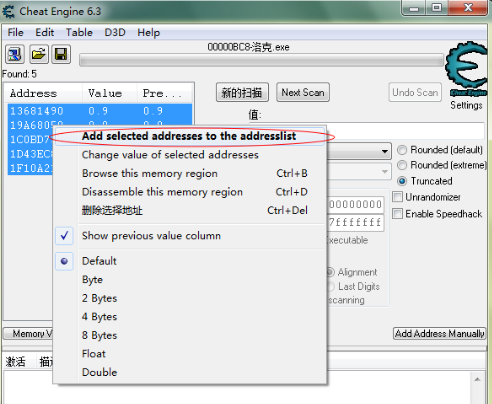Click the Next Scan button
492x404 pixels.
pyautogui.click(x=303, y=92)
